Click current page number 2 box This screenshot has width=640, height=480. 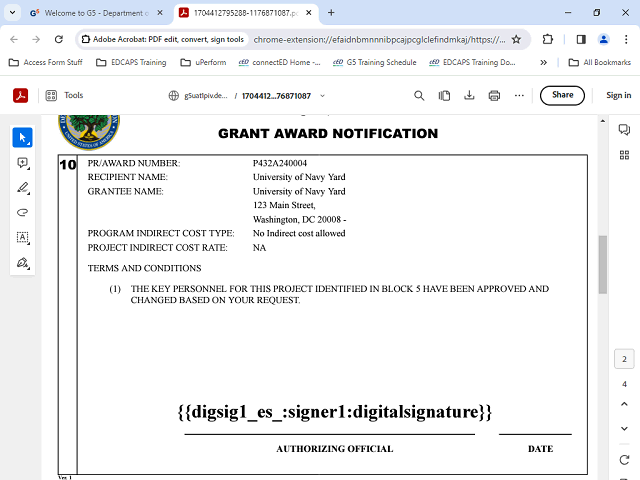(624, 359)
